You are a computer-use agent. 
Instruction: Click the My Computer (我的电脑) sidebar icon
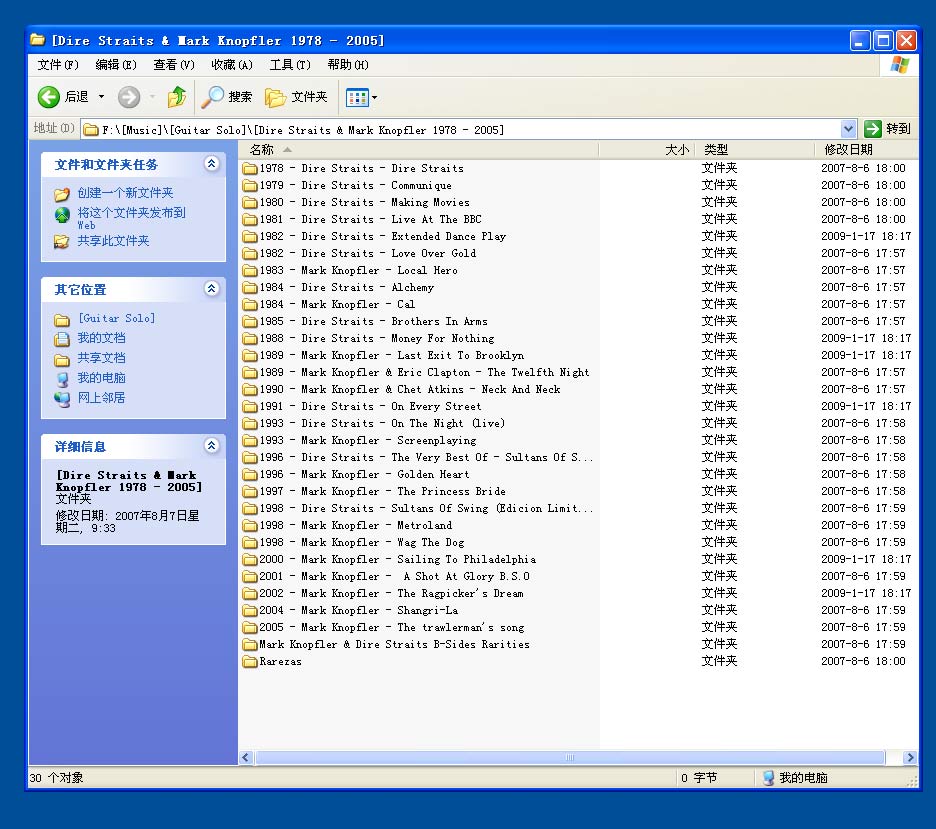click(62, 379)
